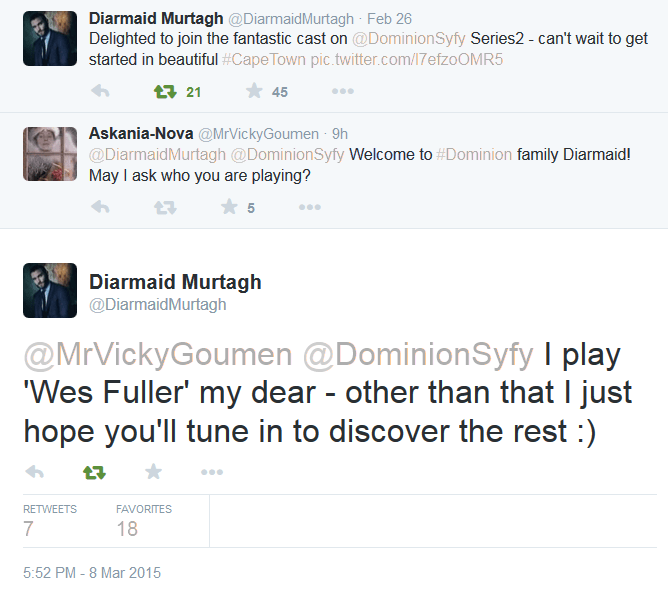668x596 pixels.
Task: Retweet Askania-Nova's tweet
Action: tap(163, 208)
